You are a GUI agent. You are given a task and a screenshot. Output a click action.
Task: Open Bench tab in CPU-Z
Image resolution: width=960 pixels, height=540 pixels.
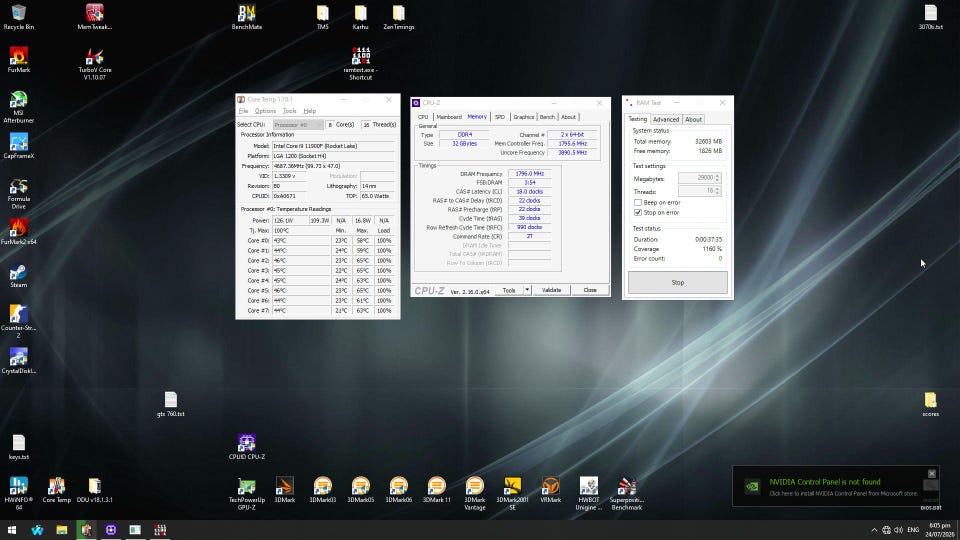pyautogui.click(x=547, y=116)
